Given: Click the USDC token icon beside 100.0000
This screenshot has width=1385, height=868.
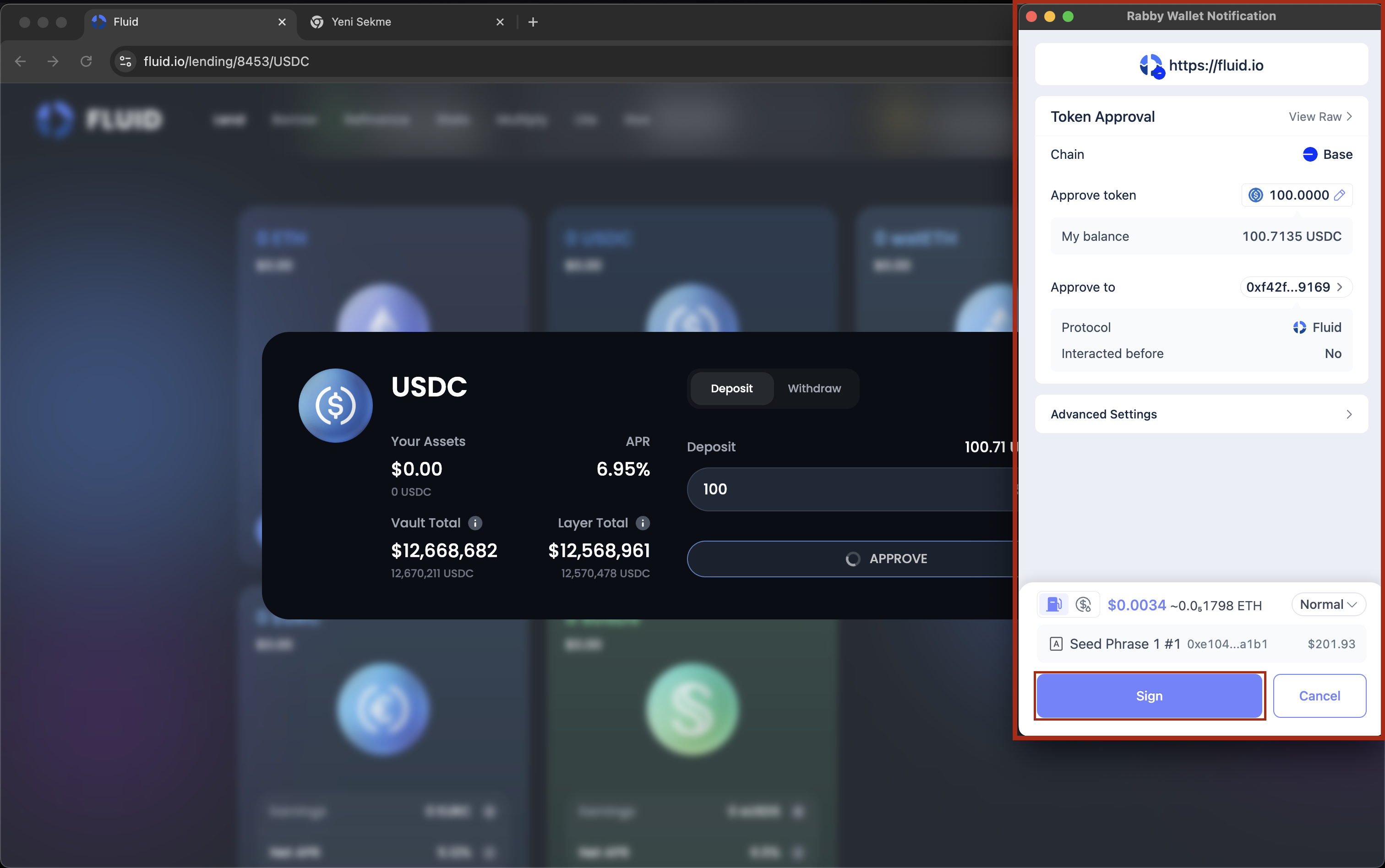Looking at the screenshot, I should pos(1256,195).
